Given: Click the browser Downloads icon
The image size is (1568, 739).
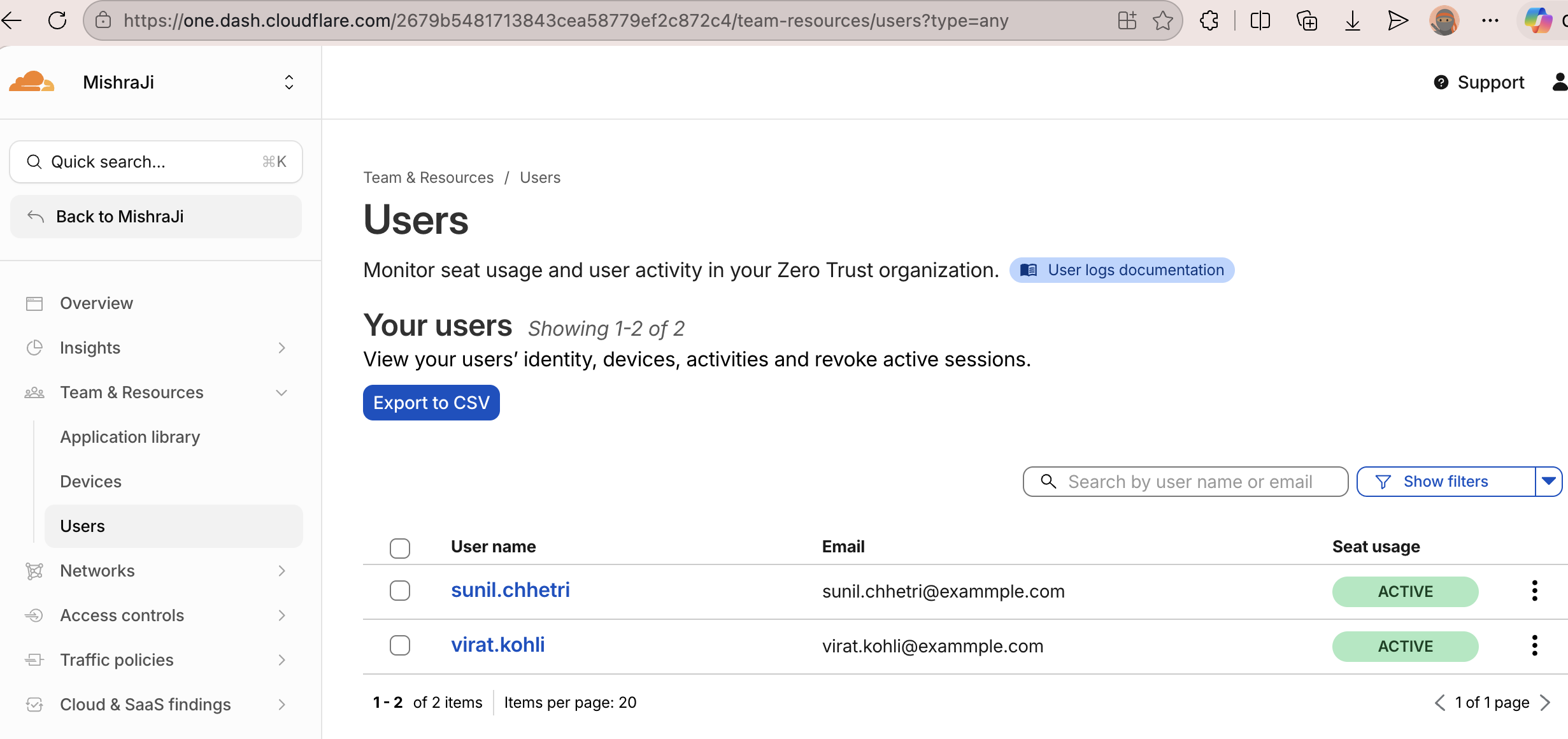Looking at the screenshot, I should [x=1352, y=20].
